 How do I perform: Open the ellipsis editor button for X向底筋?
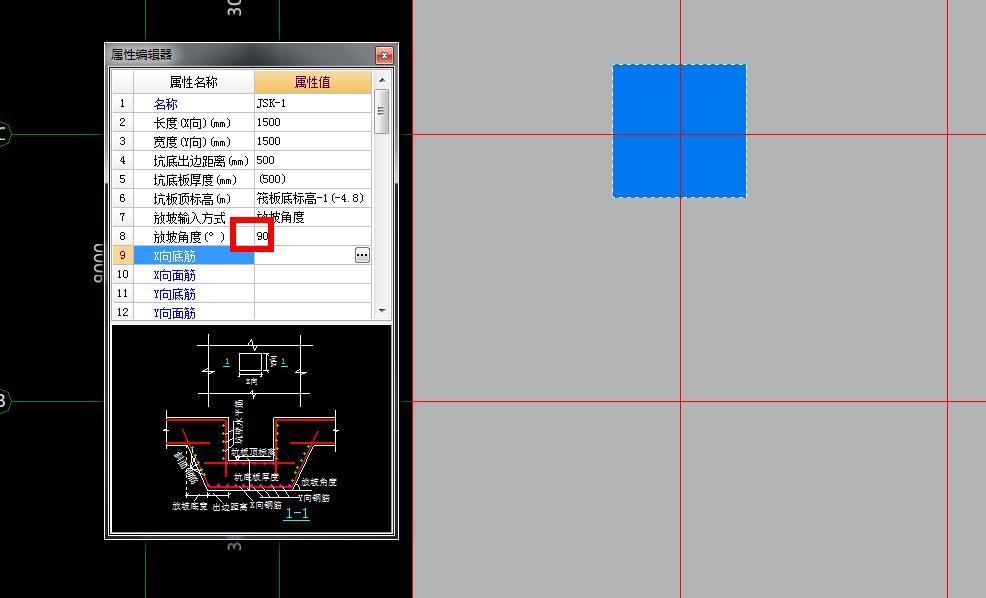click(x=362, y=255)
